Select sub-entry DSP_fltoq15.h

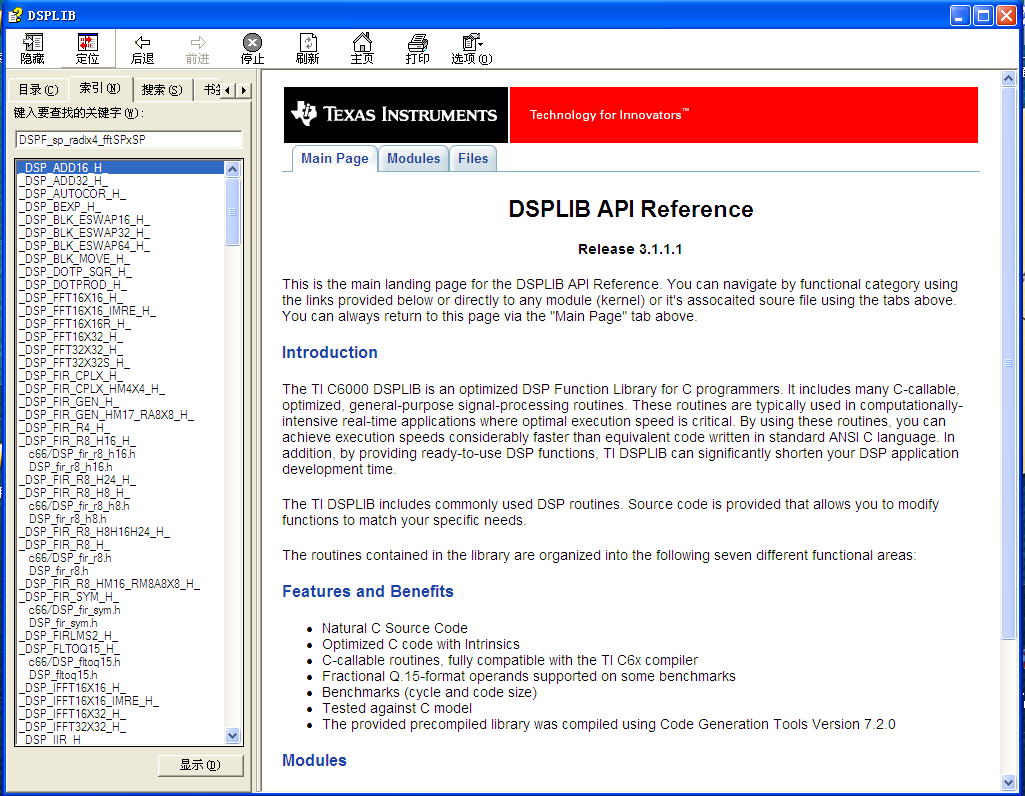(63, 675)
